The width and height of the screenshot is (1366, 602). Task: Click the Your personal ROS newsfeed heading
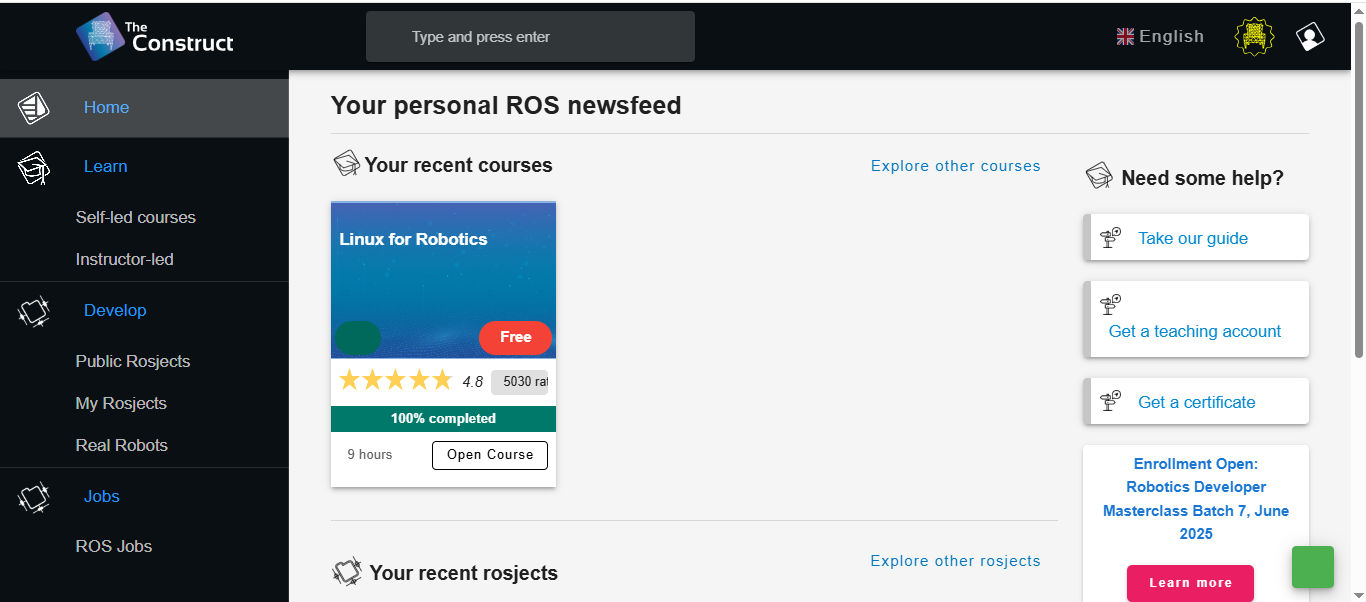click(x=506, y=105)
